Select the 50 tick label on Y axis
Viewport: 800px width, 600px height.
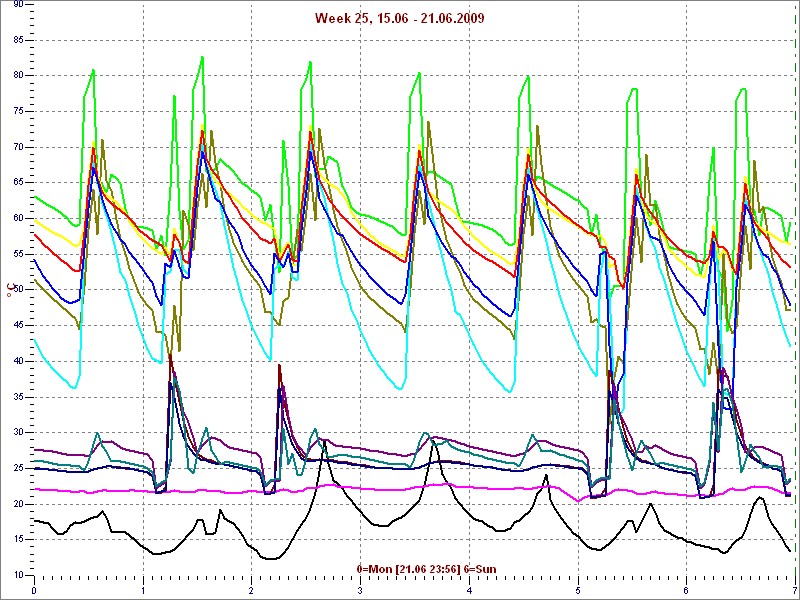click(18, 290)
